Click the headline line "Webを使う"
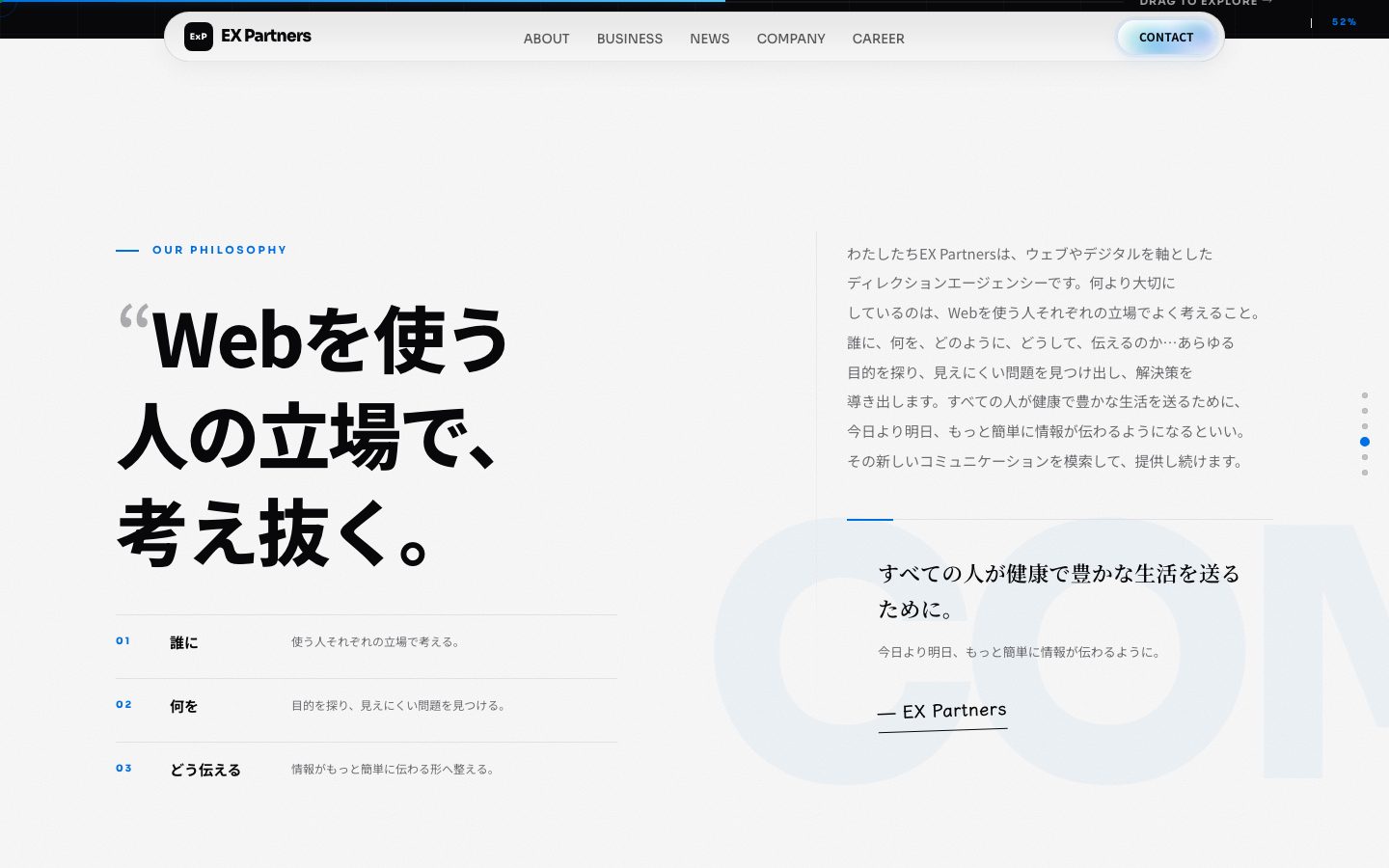Screen dimensions: 1389x868 [x=330, y=339]
